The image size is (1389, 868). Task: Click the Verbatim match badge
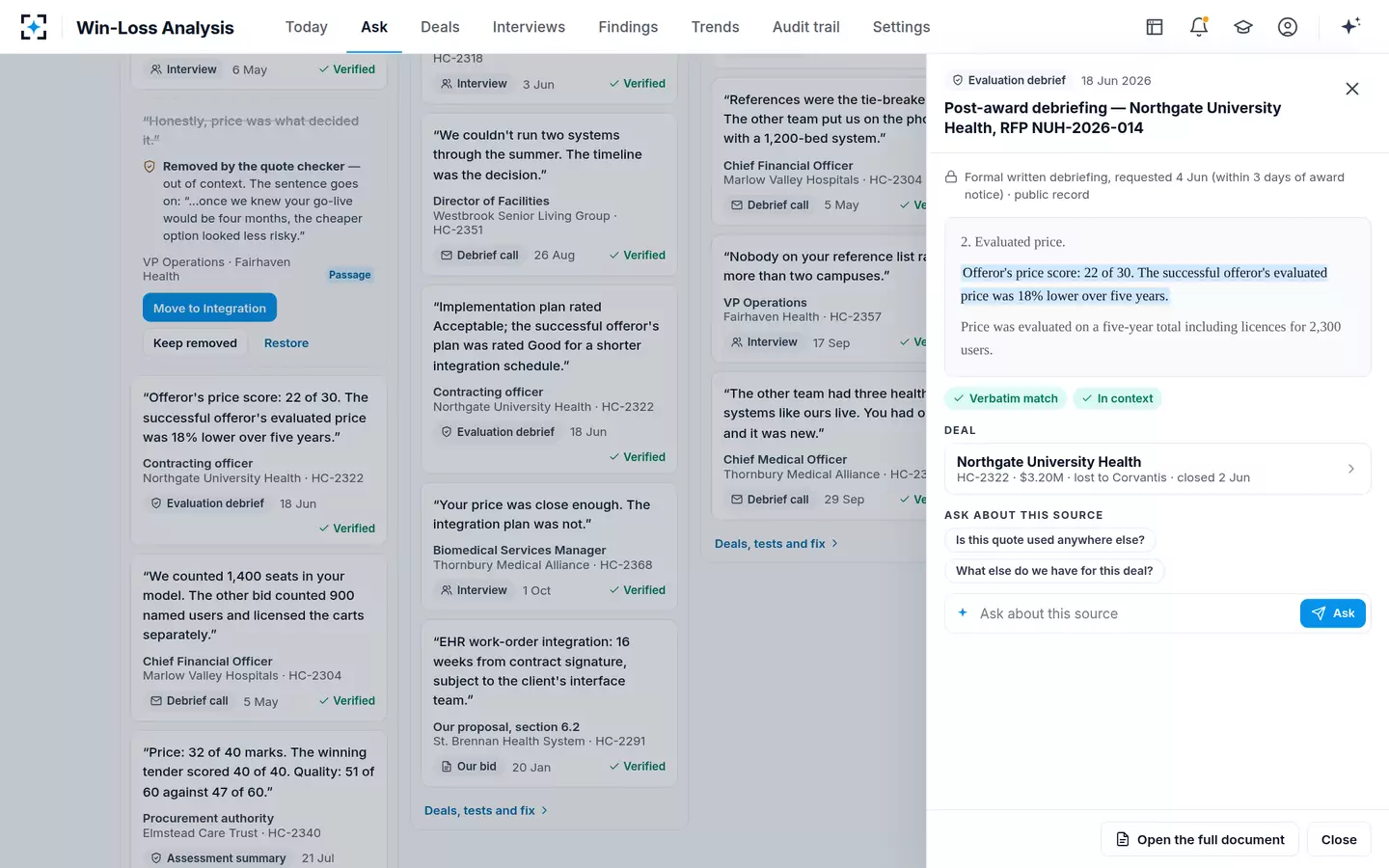coord(1005,398)
